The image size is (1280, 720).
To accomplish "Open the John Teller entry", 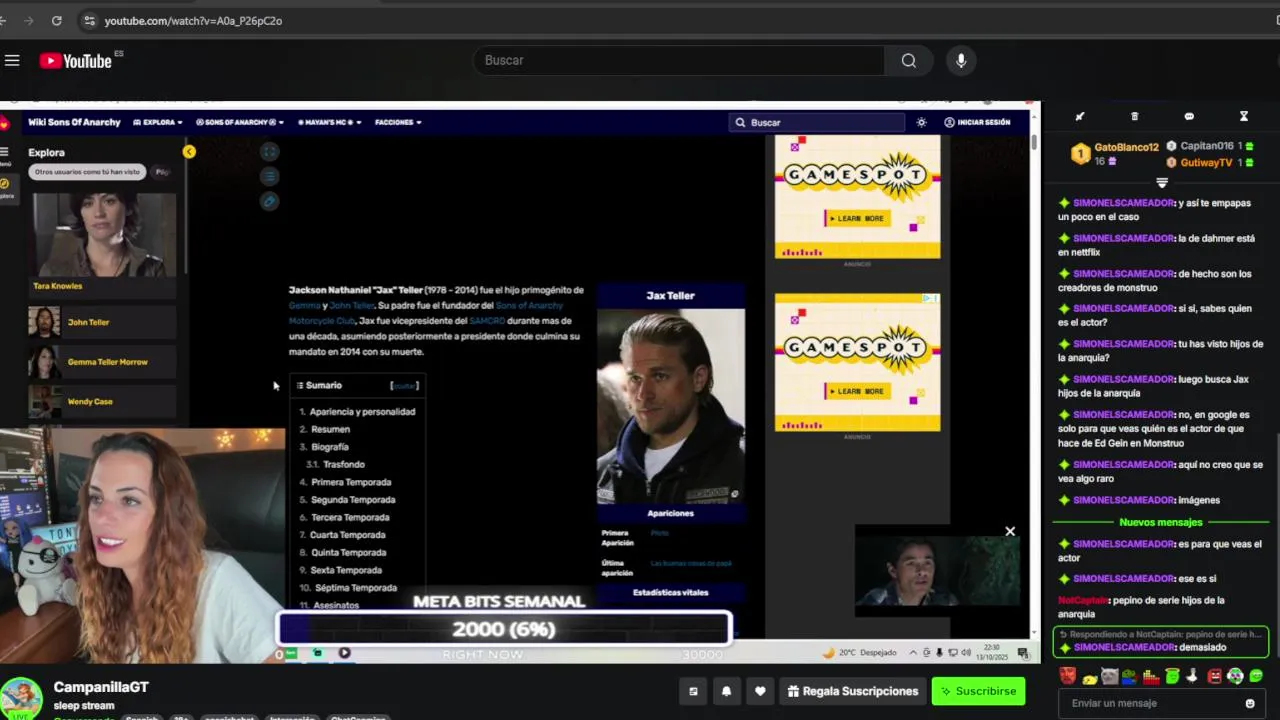I will 102,322.
